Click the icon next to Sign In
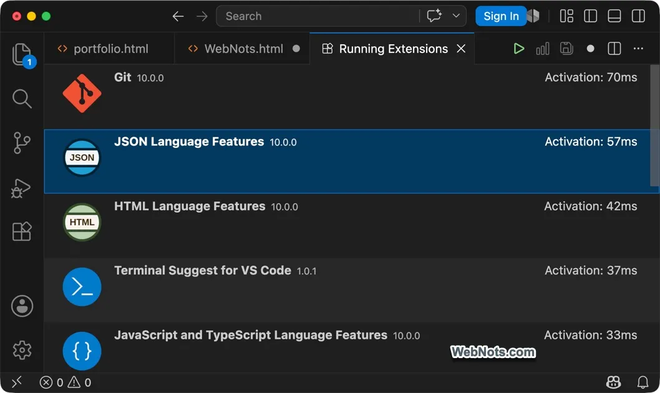 [x=534, y=16]
